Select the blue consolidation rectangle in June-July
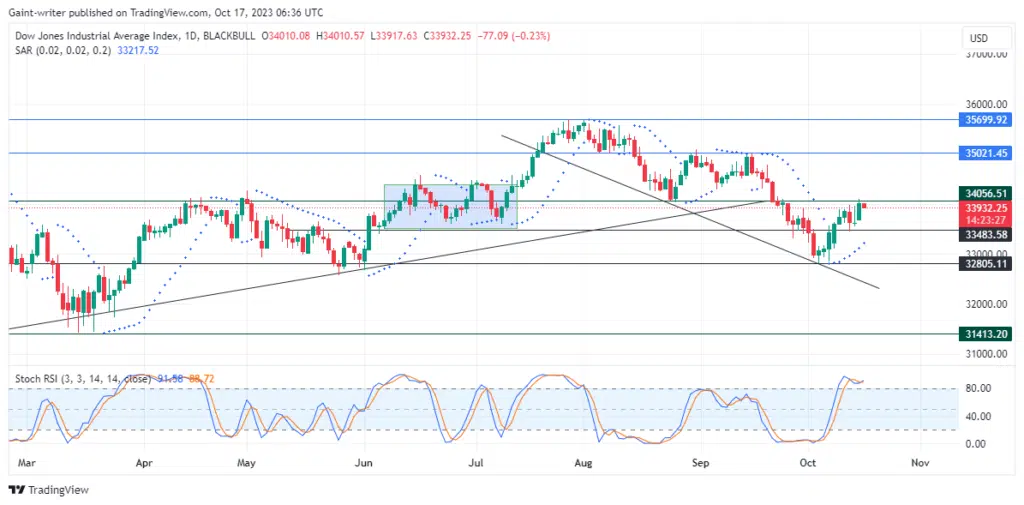Screen dimensions: 1024x505 (x=451, y=206)
